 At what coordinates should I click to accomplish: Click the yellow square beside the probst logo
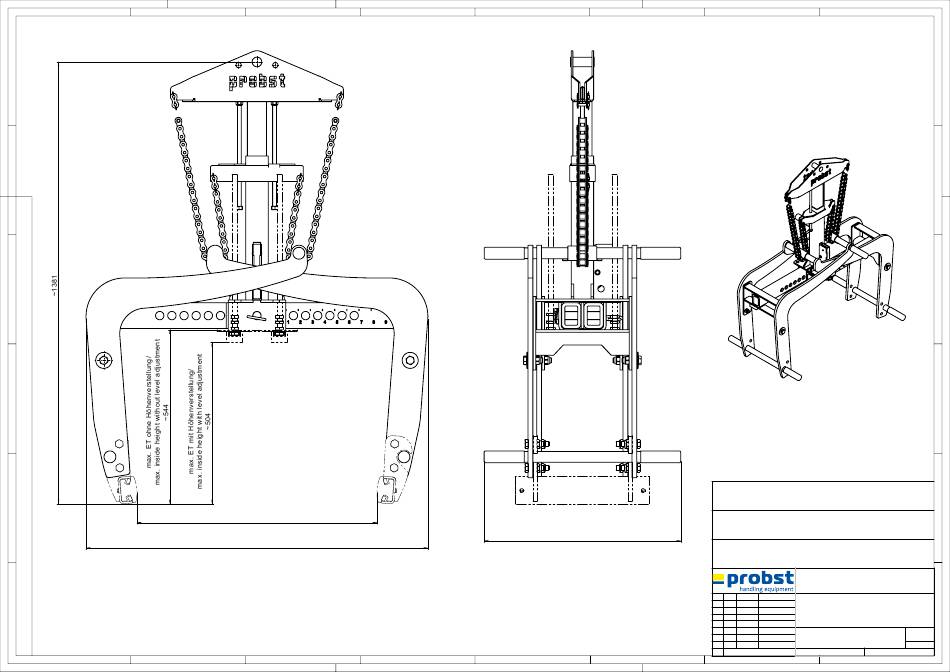point(718,578)
